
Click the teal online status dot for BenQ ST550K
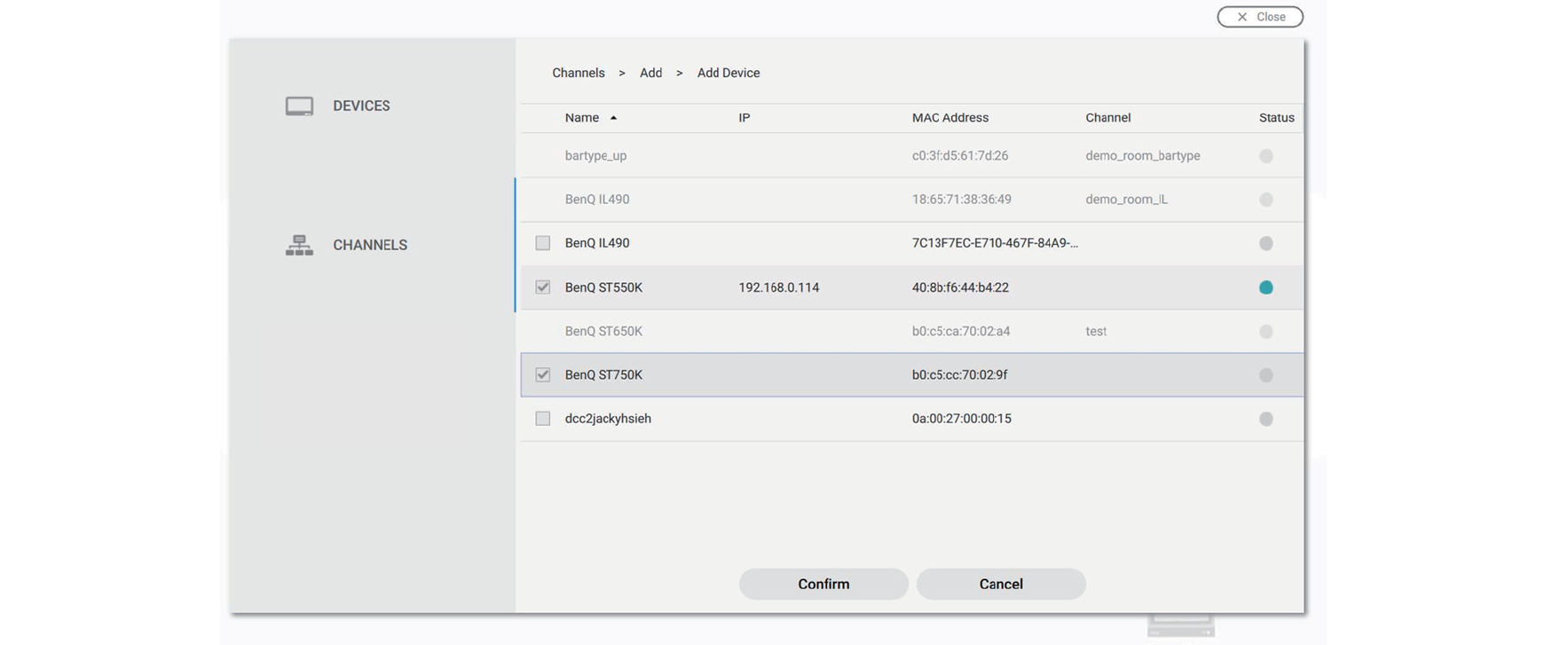(1265, 287)
